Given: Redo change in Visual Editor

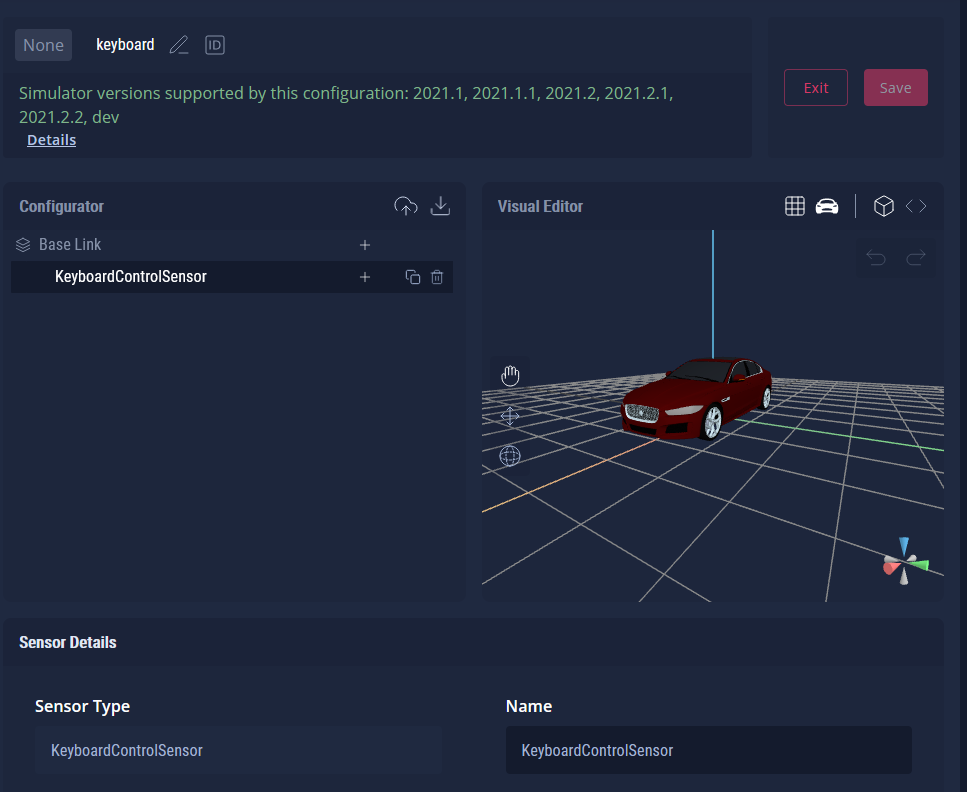Looking at the screenshot, I should (916, 257).
